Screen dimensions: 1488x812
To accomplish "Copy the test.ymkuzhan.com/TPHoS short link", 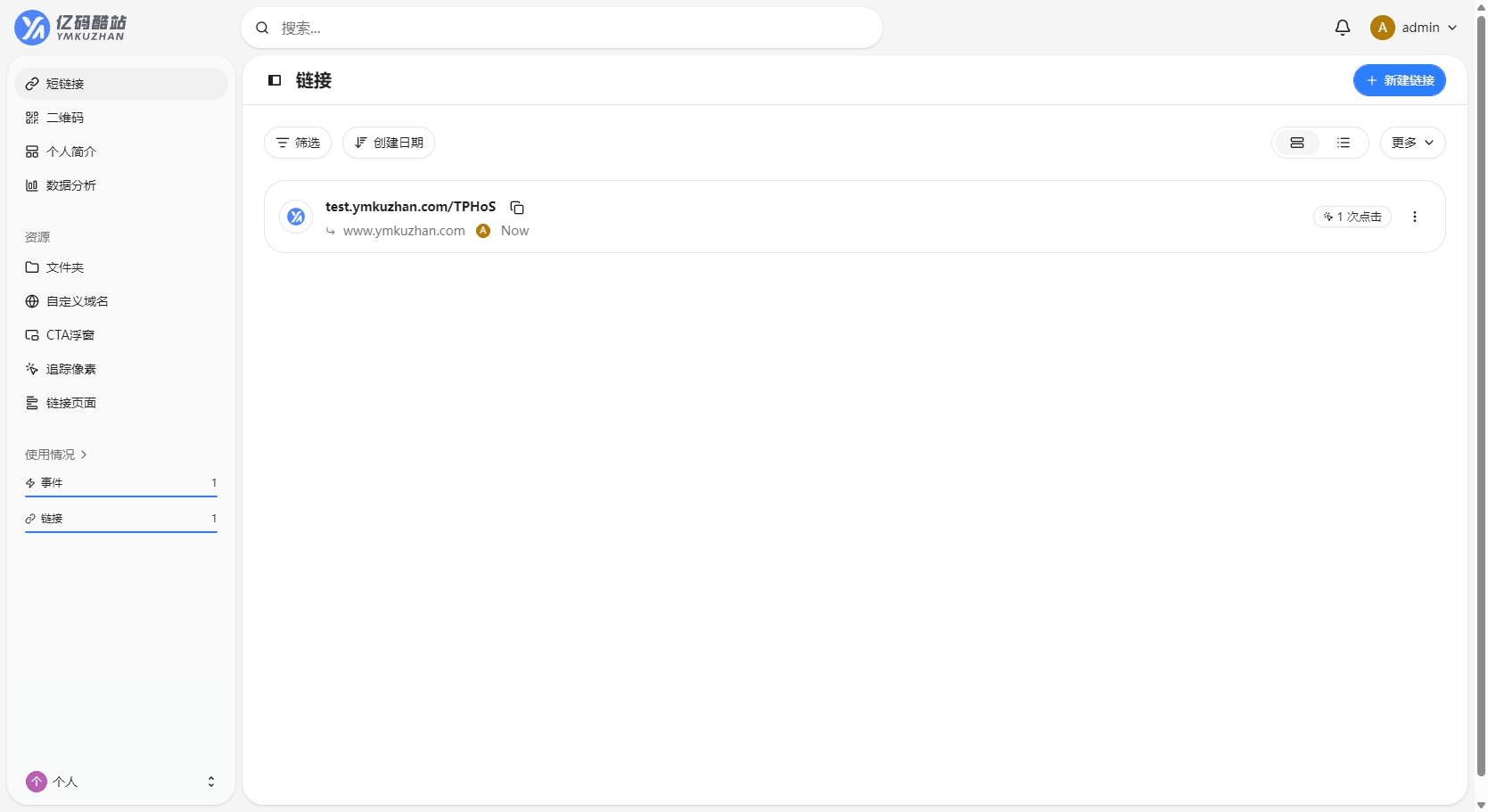I will 517,208.
